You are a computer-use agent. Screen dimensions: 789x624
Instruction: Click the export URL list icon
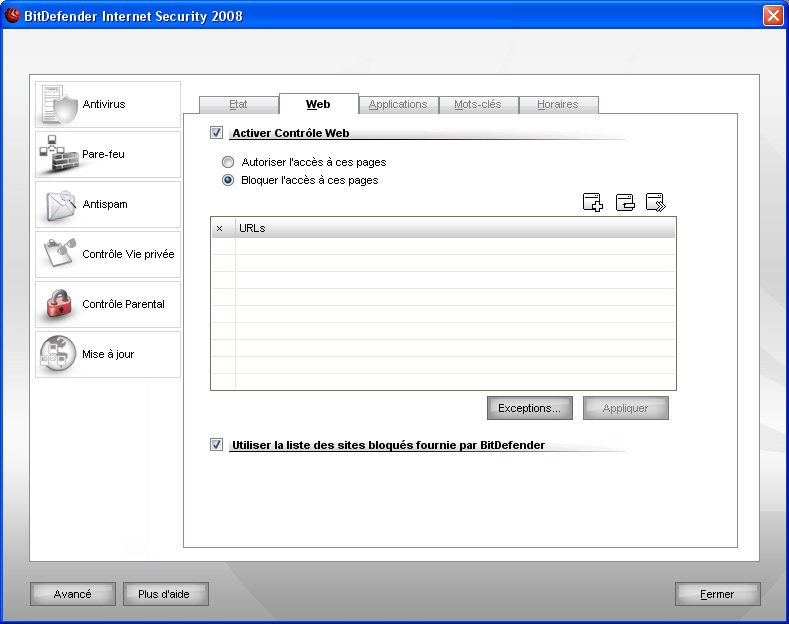point(656,202)
